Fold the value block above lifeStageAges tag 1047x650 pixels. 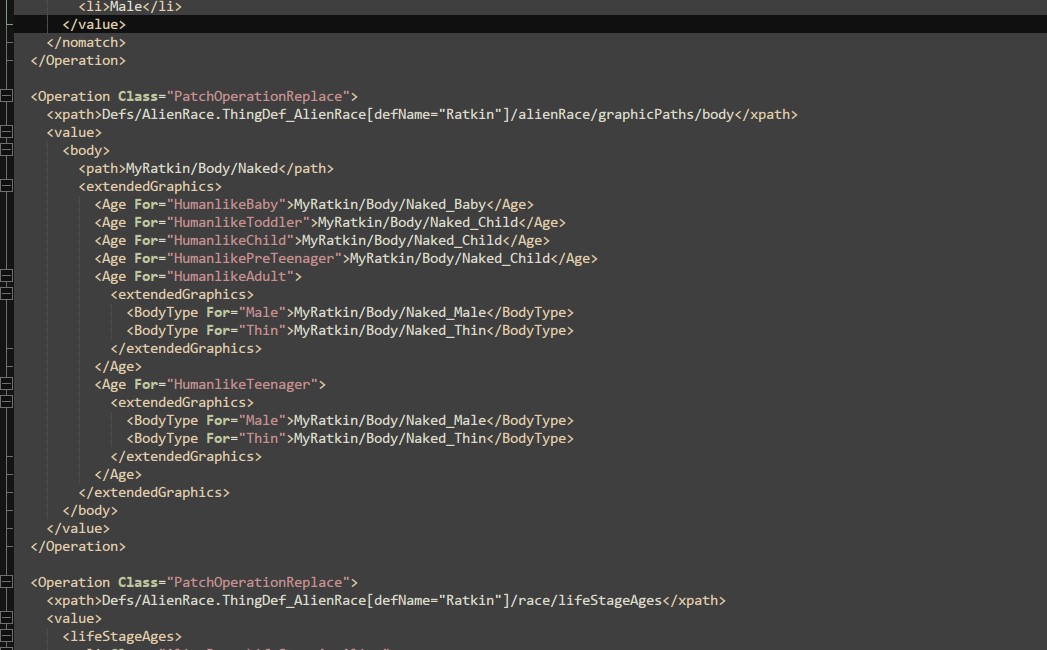[x=6, y=619]
